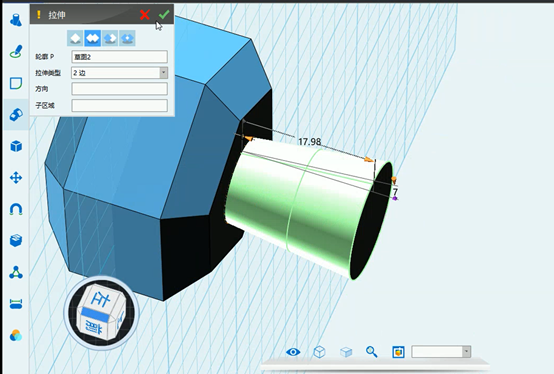Open the sketch edit tool in sidebar
Viewport: 554px width, 374px height.
[16, 83]
